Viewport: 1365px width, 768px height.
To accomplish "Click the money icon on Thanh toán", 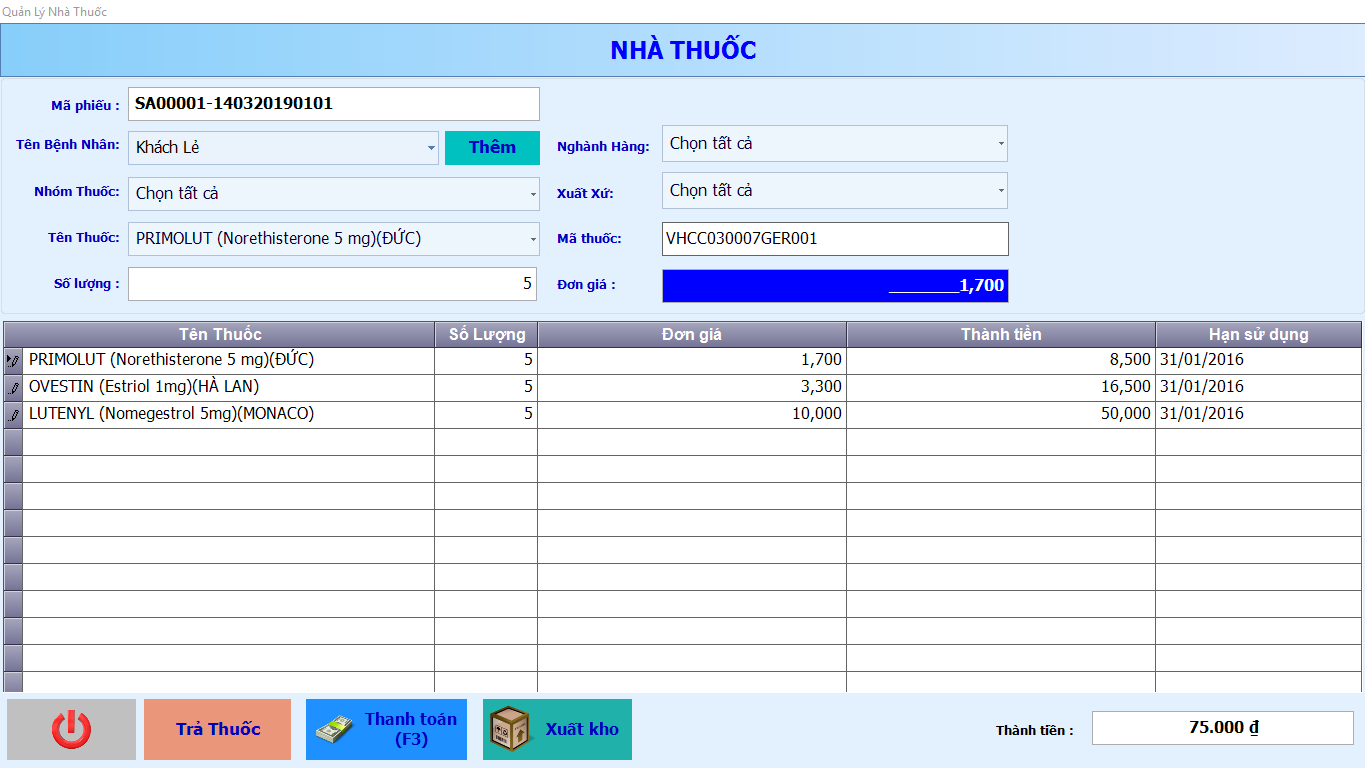I will click(334, 729).
